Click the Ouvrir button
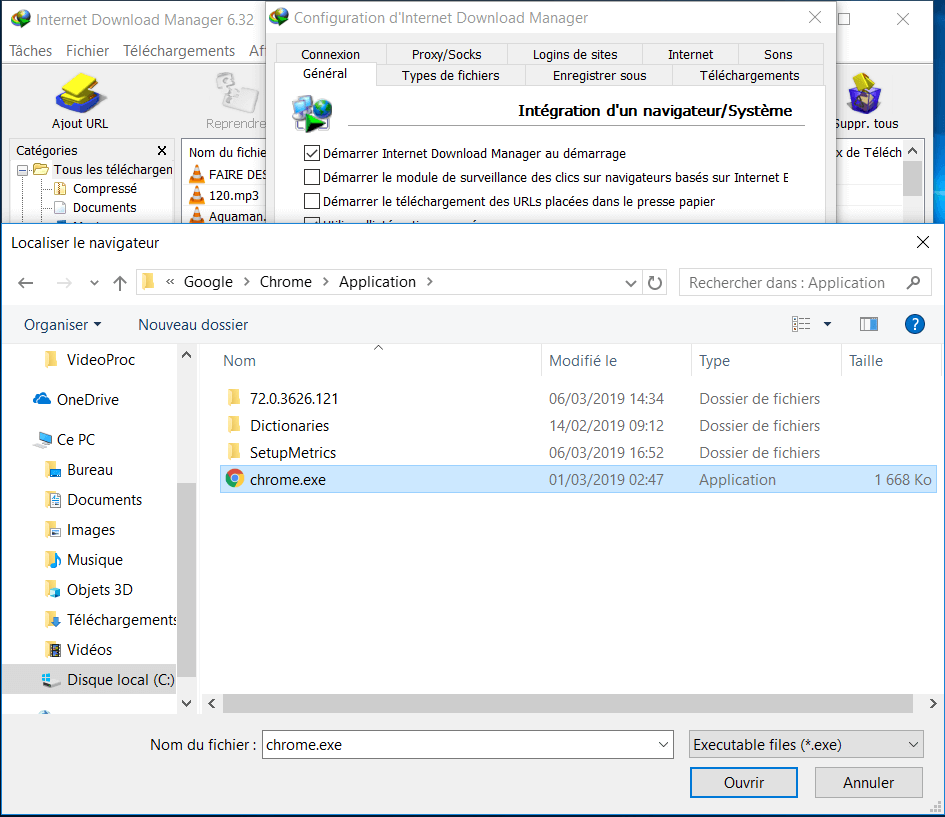The height and width of the screenshot is (817, 945). coord(744,782)
